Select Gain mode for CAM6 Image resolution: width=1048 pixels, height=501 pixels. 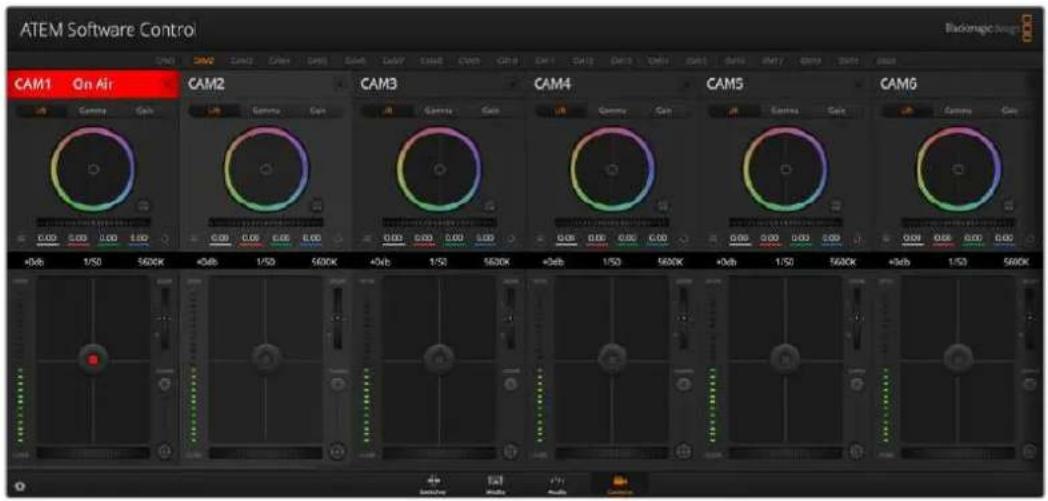[x=1009, y=111]
